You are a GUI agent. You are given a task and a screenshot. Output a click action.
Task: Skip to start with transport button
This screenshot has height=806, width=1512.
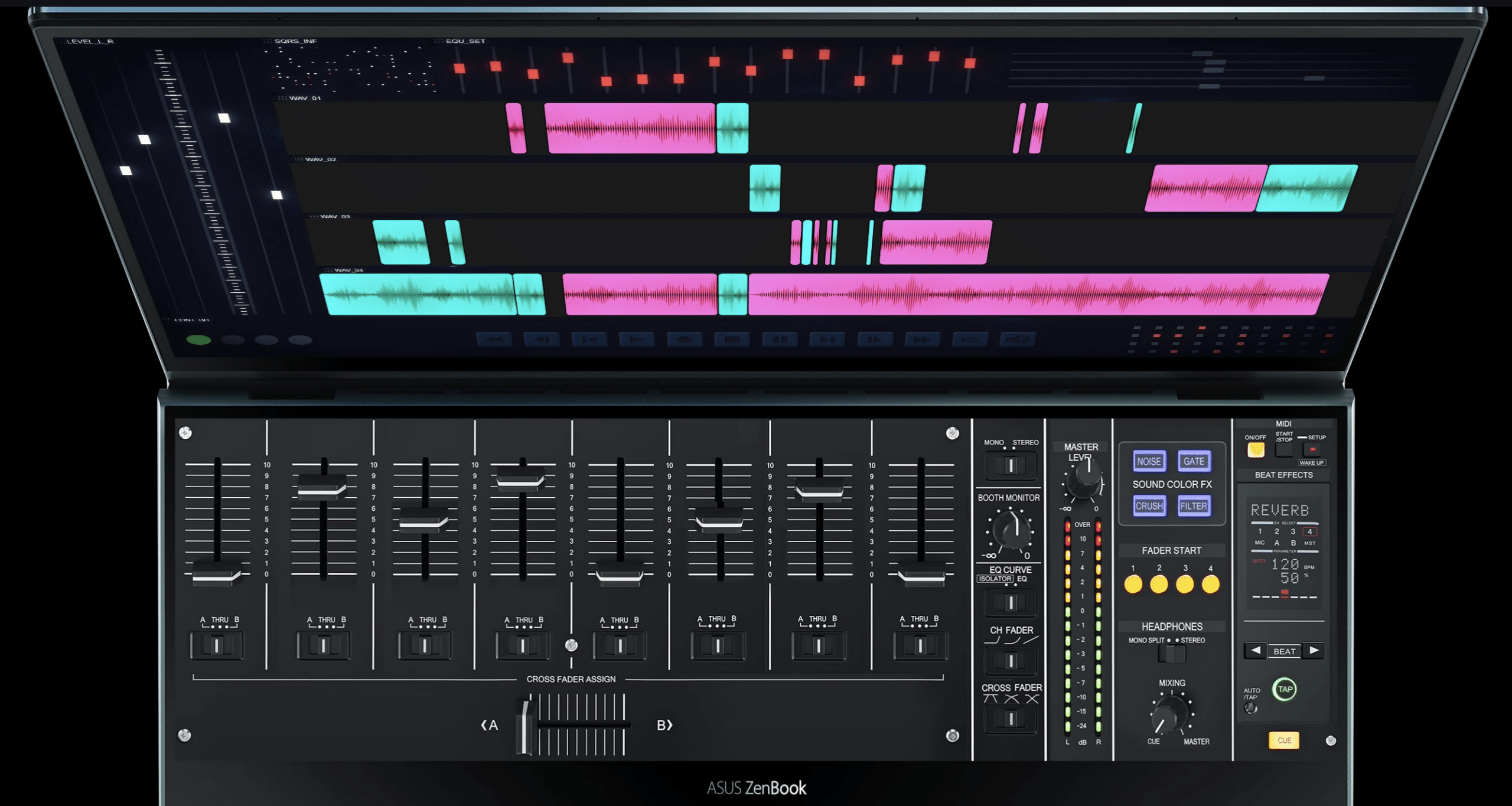(x=589, y=340)
